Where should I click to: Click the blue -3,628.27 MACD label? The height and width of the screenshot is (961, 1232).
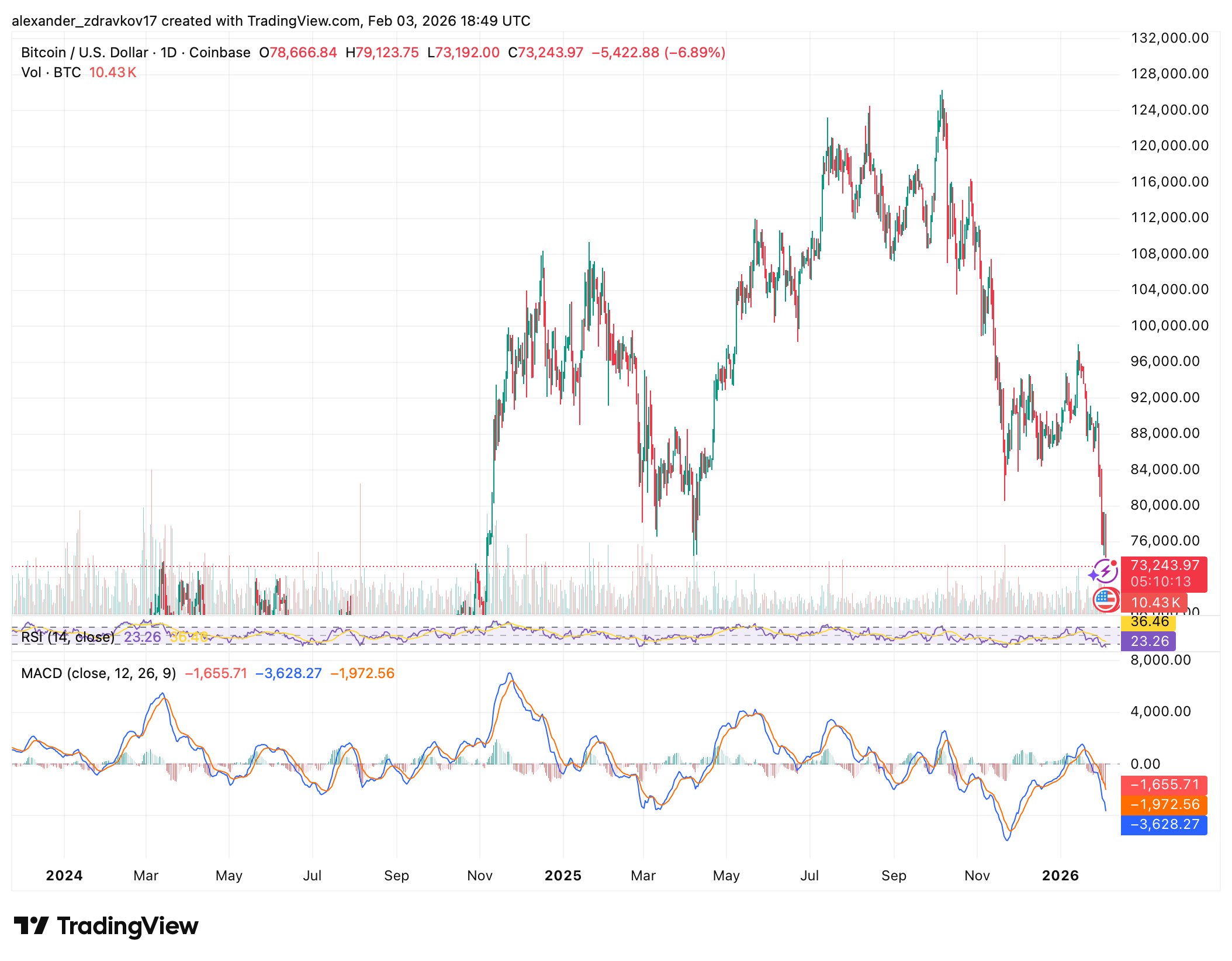coord(1164,825)
